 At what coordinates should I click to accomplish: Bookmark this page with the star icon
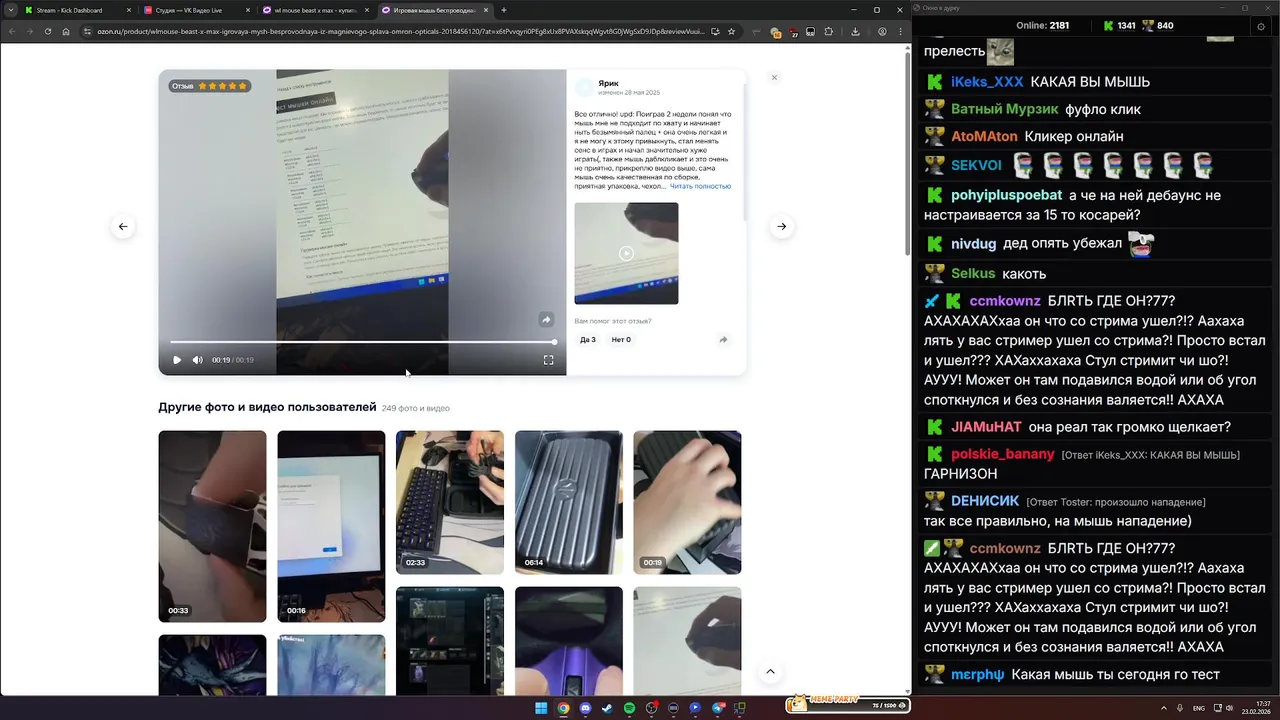(x=731, y=31)
